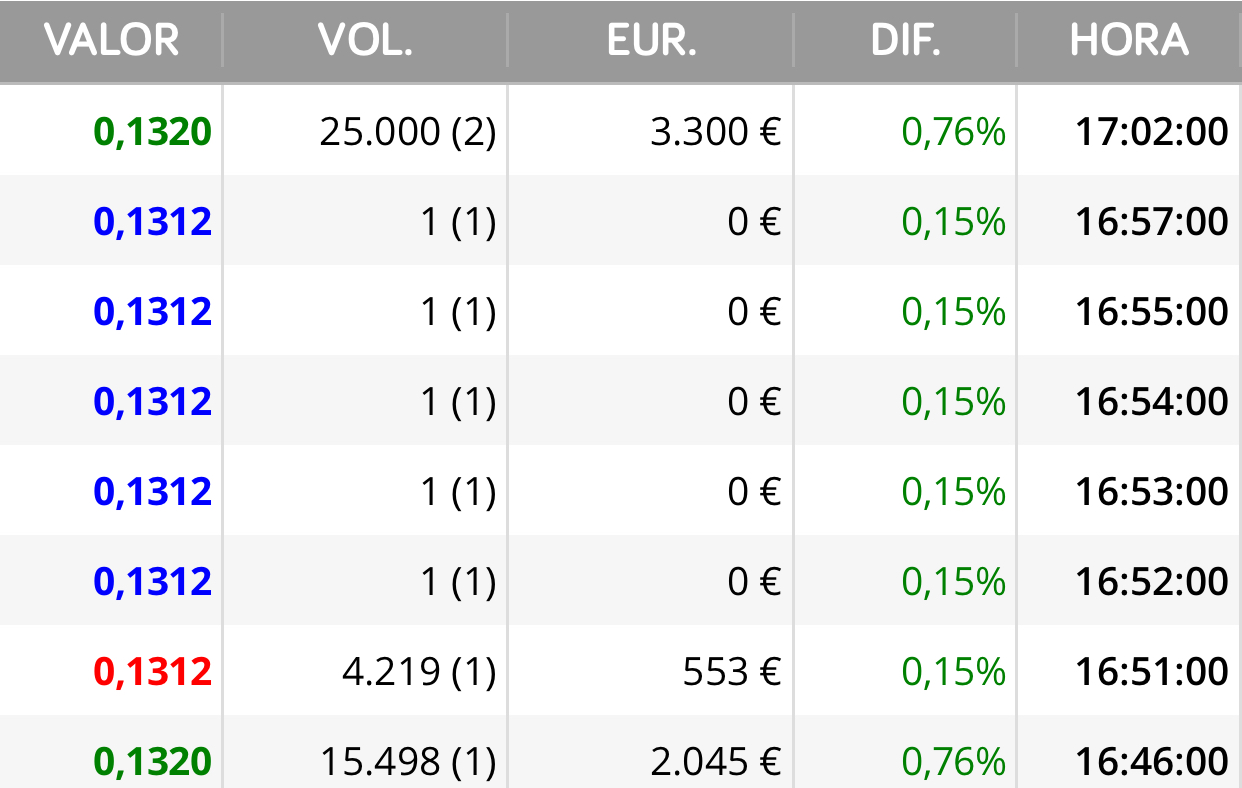1242x788 pixels.
Task: Click the EUR. column header
Action: (651, 41)
